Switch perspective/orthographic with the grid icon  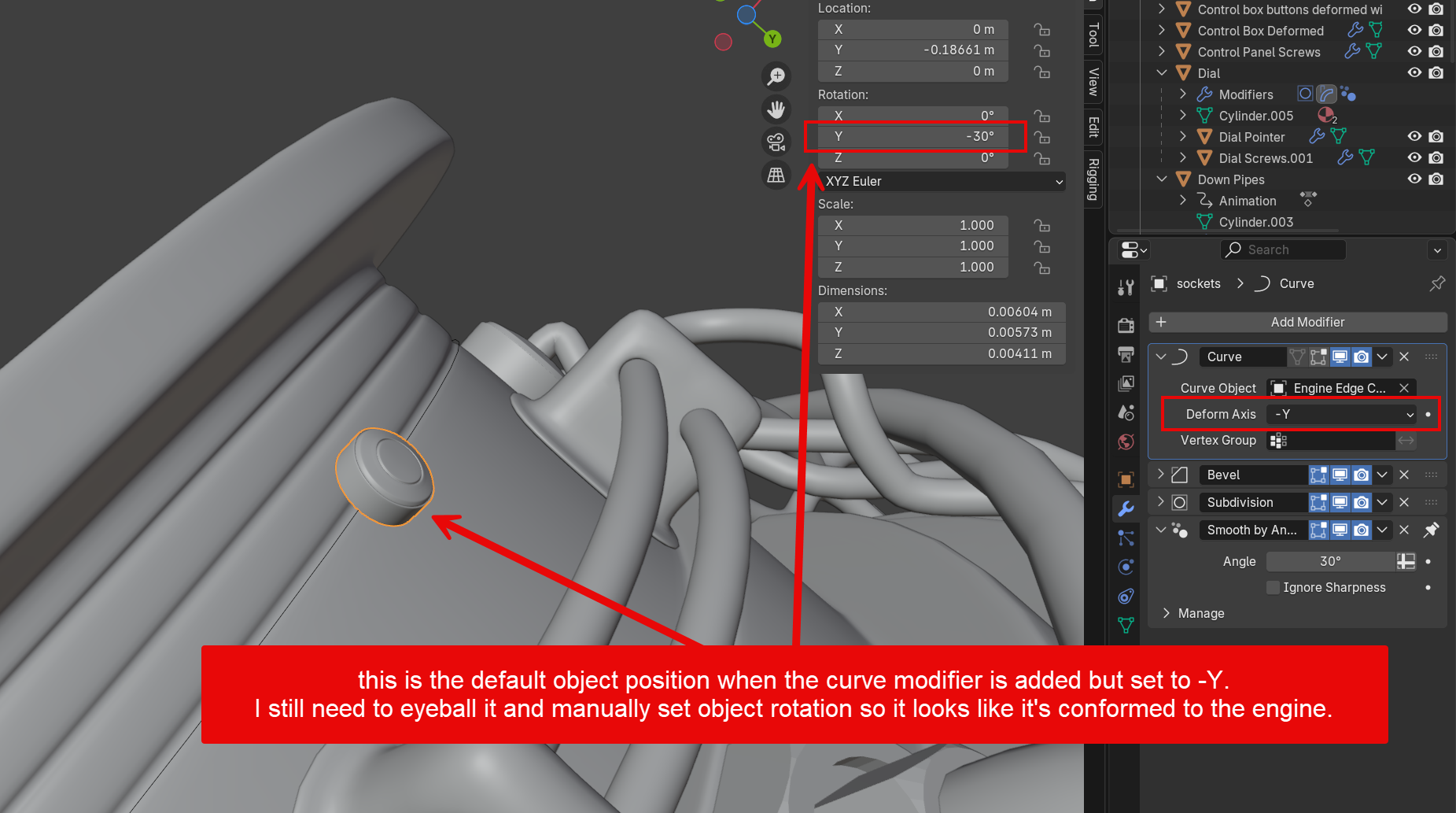776,175
